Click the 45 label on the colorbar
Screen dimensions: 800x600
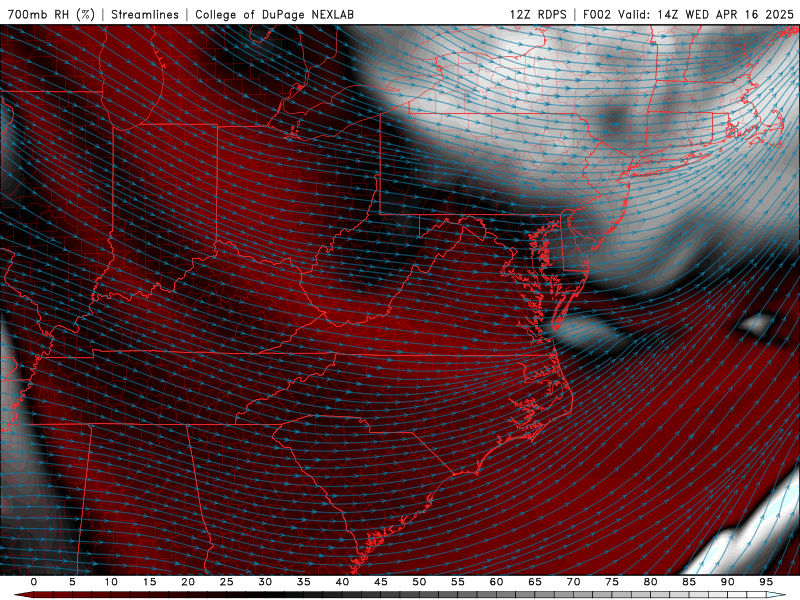381,582
